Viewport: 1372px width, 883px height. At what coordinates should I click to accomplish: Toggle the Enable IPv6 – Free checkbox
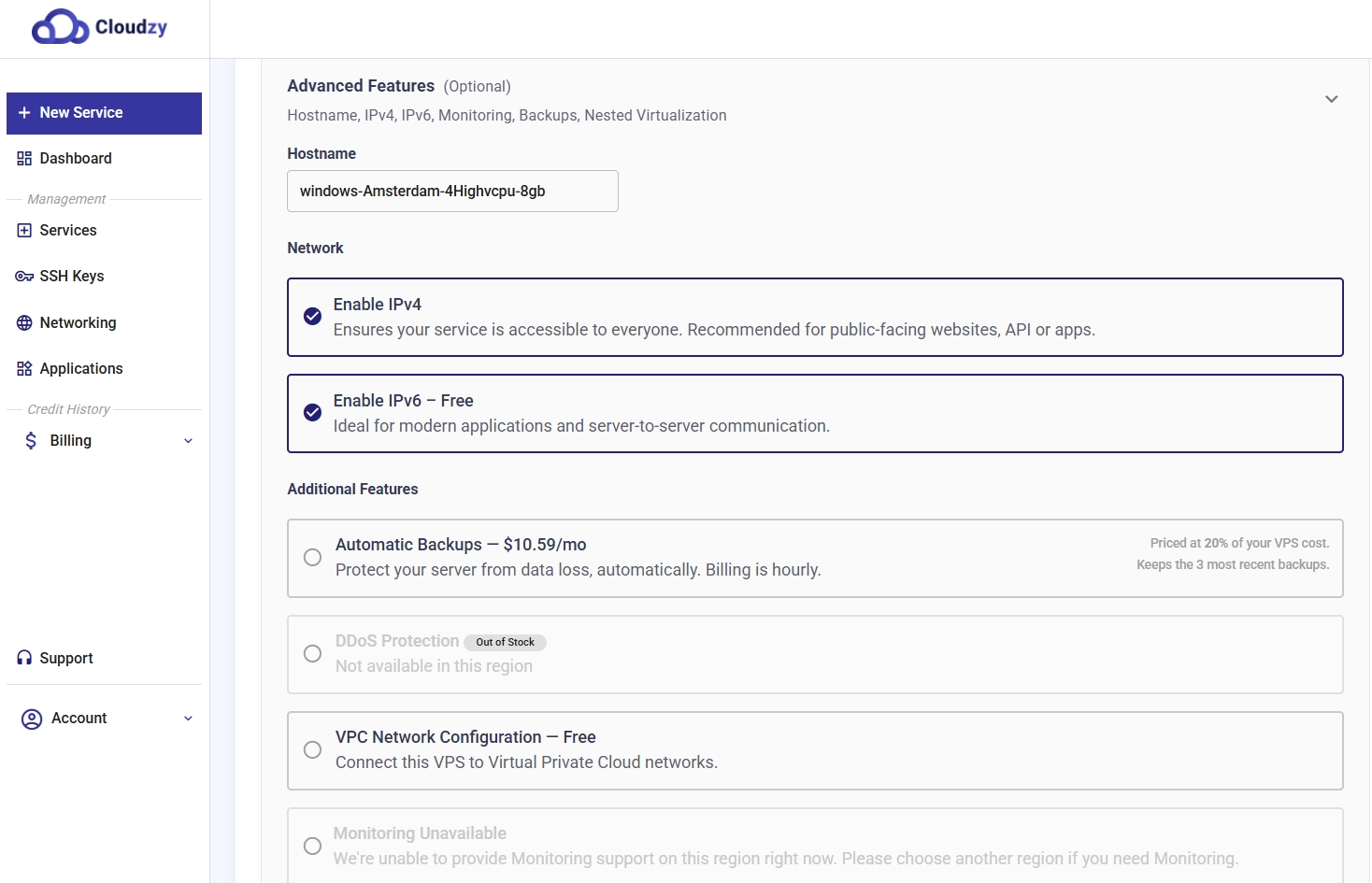[313, 413]
